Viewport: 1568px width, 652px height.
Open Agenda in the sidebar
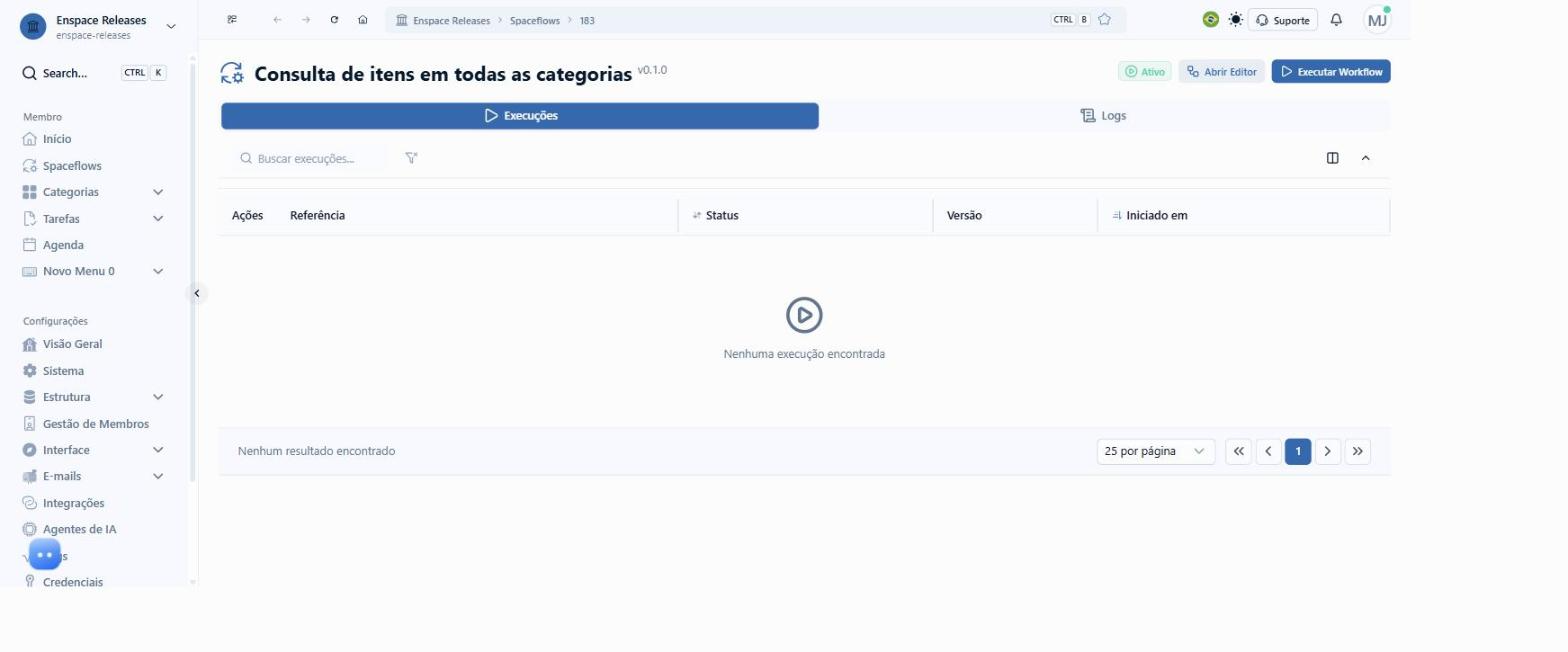pos(63,245)
